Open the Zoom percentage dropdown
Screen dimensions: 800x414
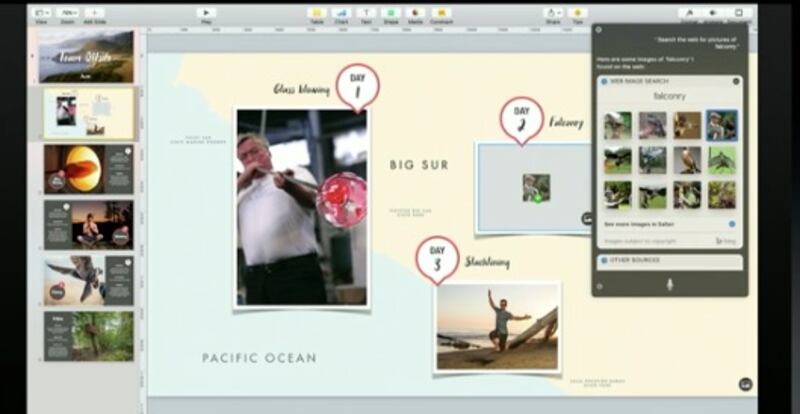(69, 13)
